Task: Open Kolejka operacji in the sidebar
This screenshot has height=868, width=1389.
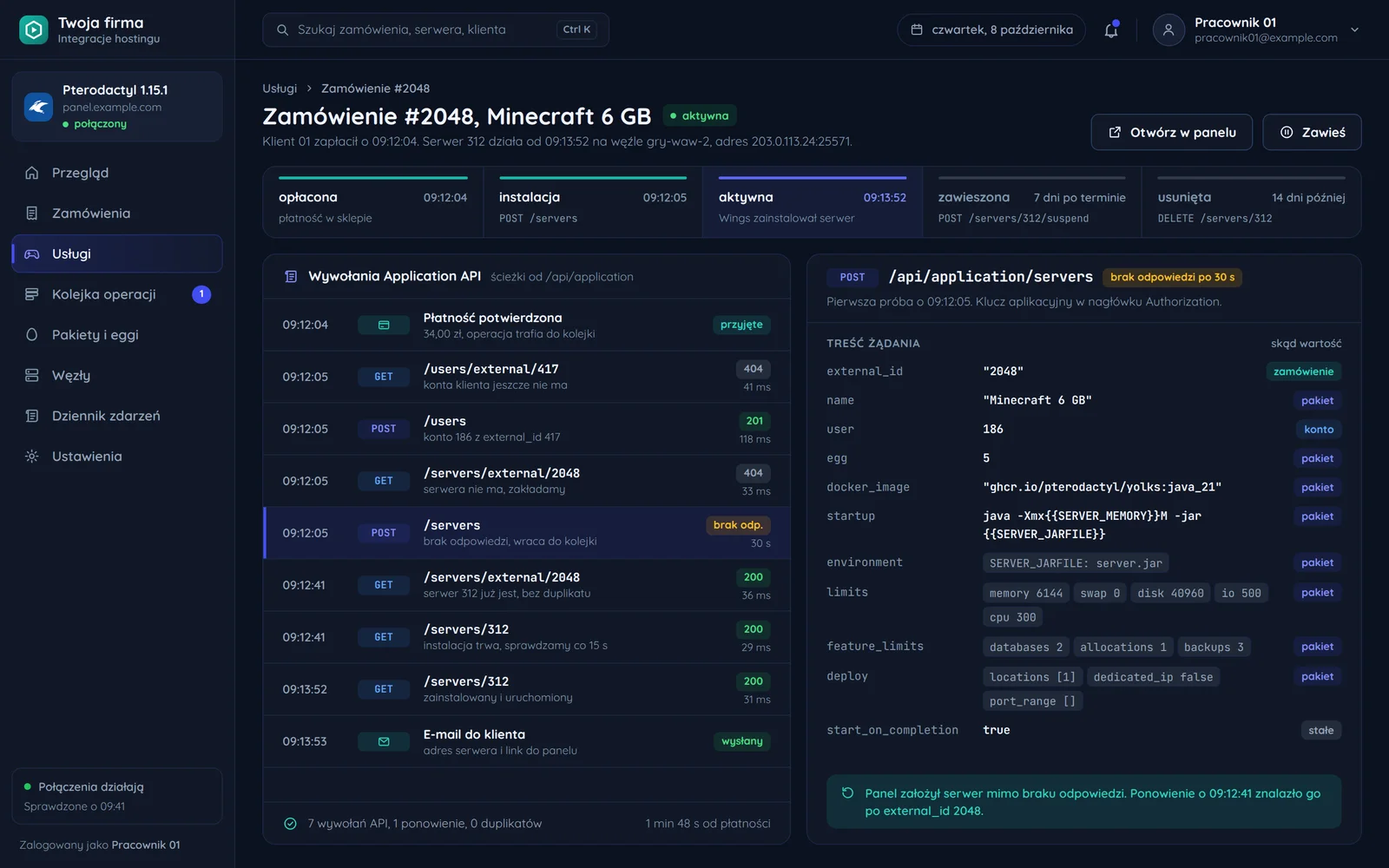Action: [x=117, y=294]
